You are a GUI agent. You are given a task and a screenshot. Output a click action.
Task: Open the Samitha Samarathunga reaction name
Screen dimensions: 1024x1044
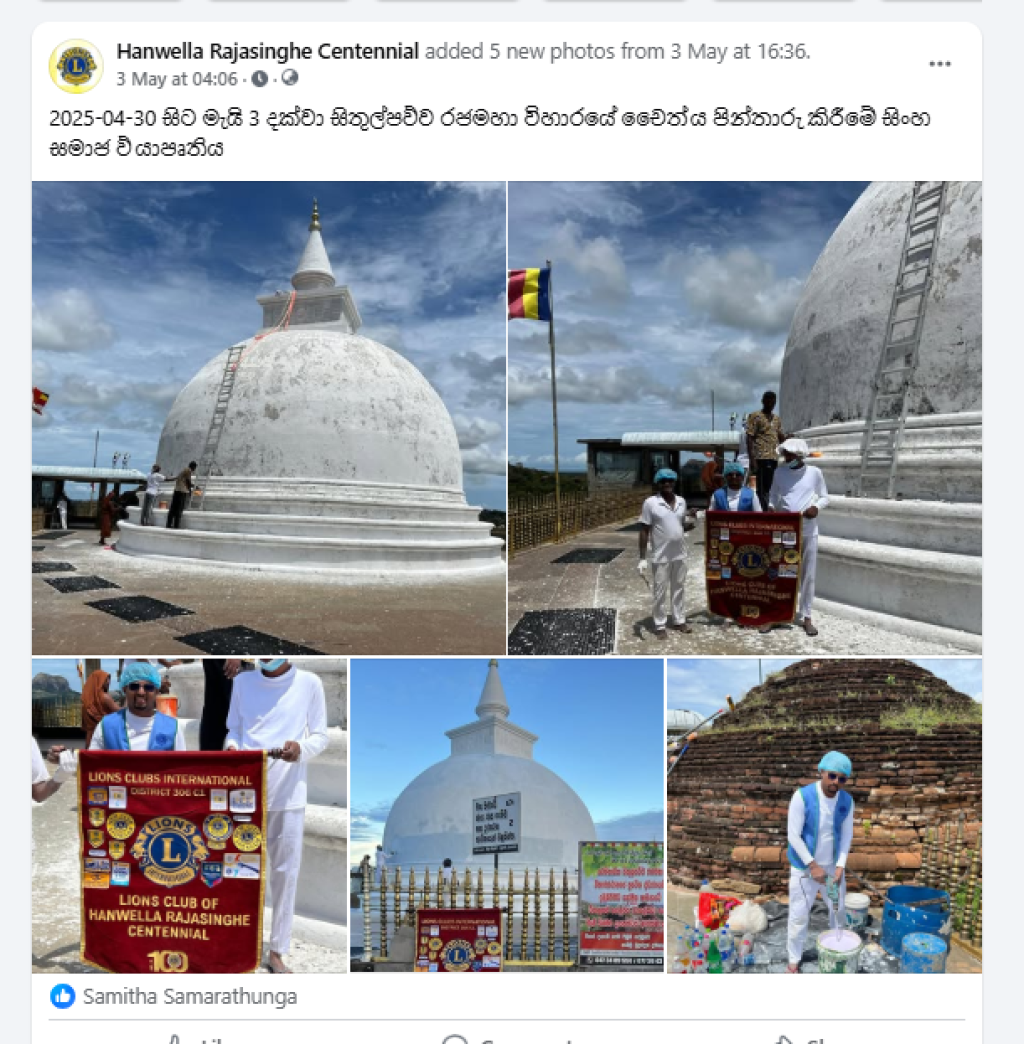[x=190, y=997]
